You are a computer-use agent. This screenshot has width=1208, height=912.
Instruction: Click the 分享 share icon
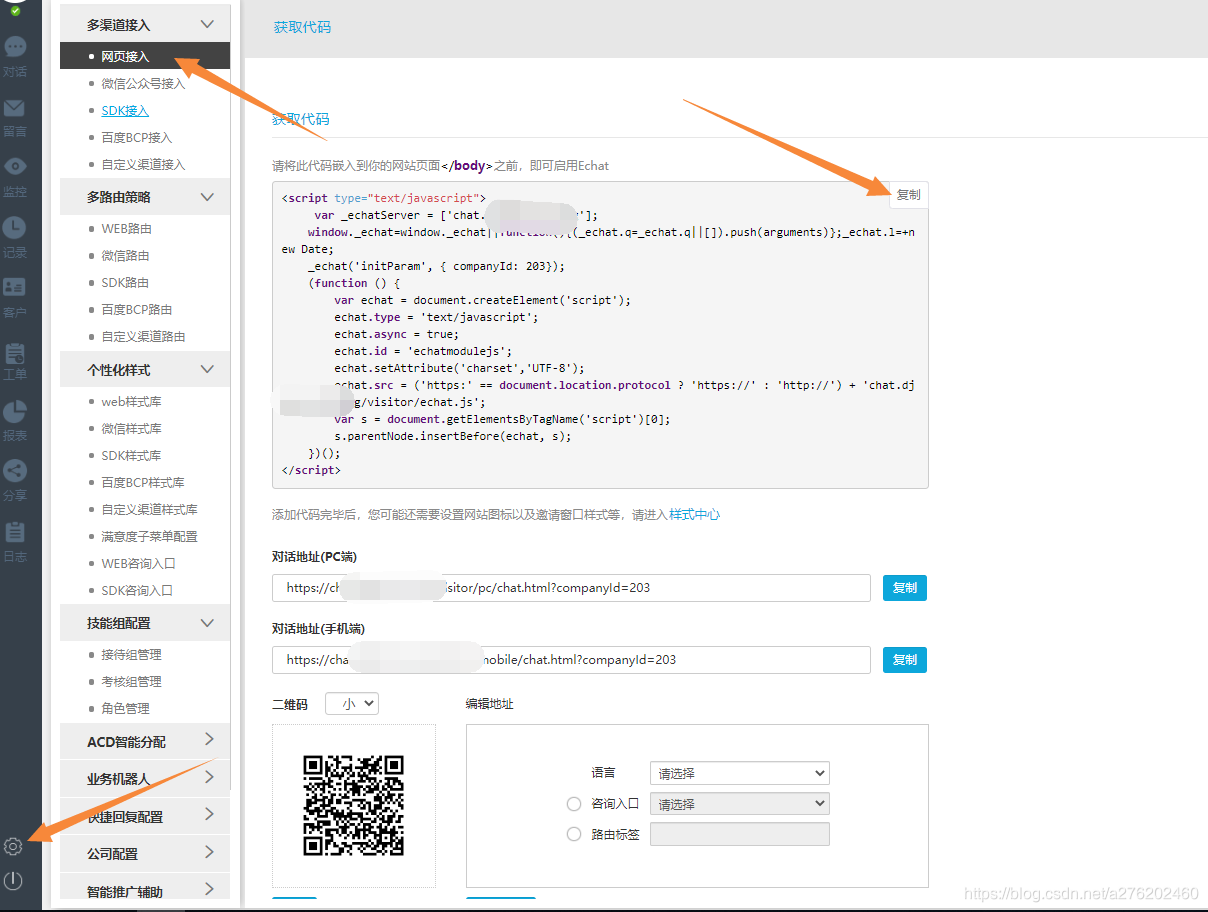click(x=15, y=471)
